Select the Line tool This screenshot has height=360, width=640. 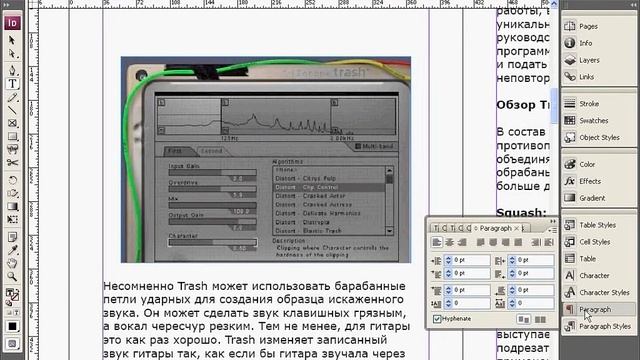(12, 110)
